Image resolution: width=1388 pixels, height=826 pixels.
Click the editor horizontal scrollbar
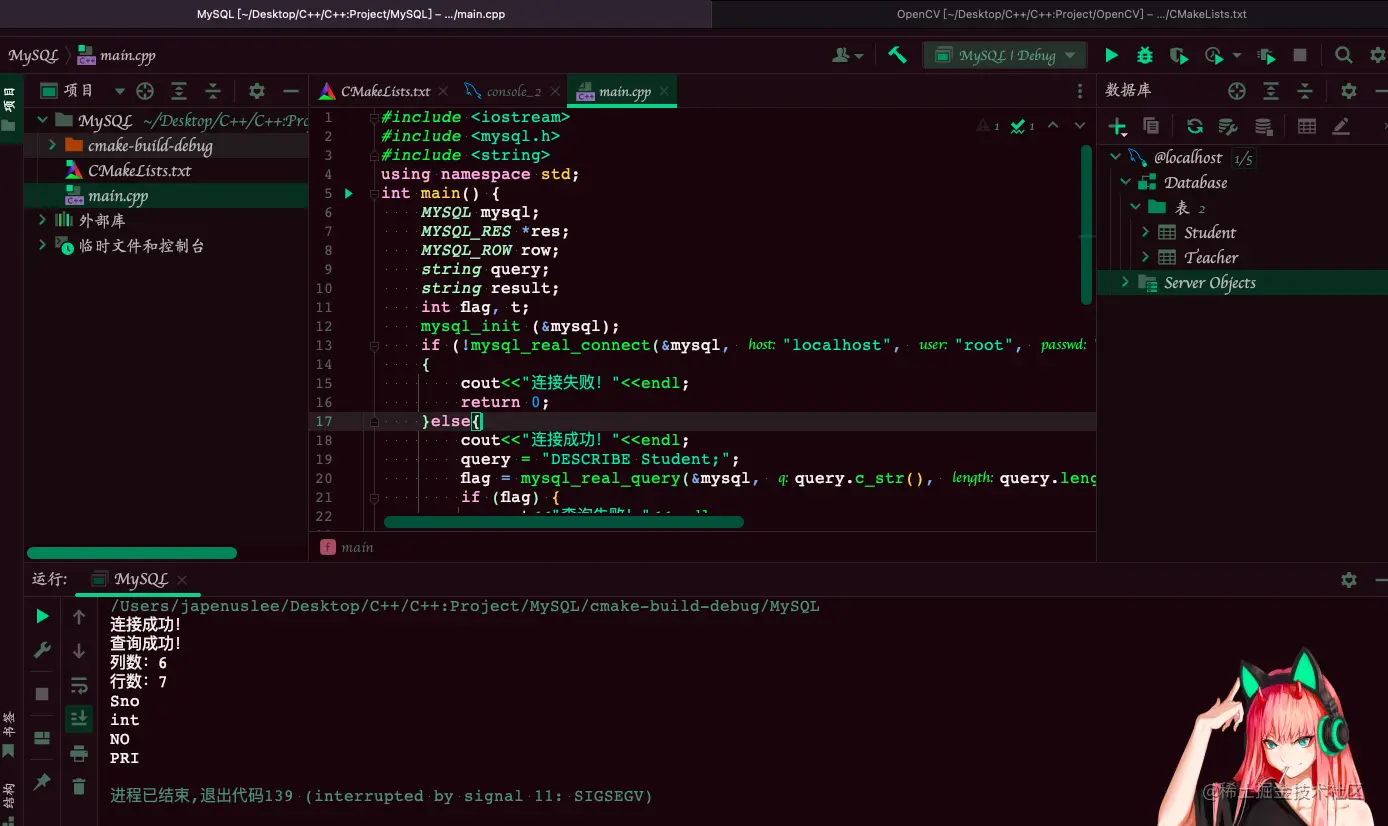(x=564, y=522)
